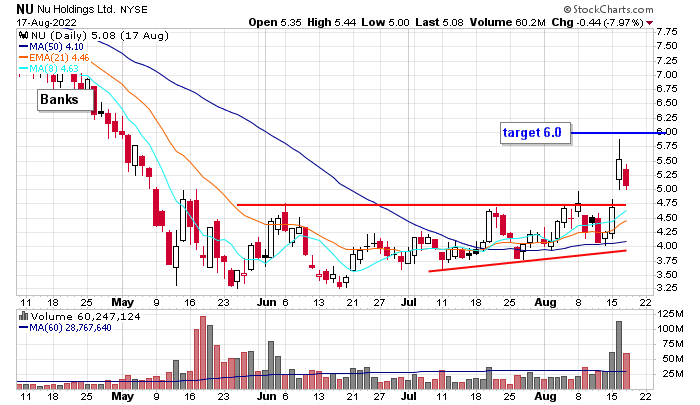Image resolution: width=700 pixels, height=405 pixels.
Task: Click the MA(60) 28,767,640 legend label
Action: [x=71, y=328]
